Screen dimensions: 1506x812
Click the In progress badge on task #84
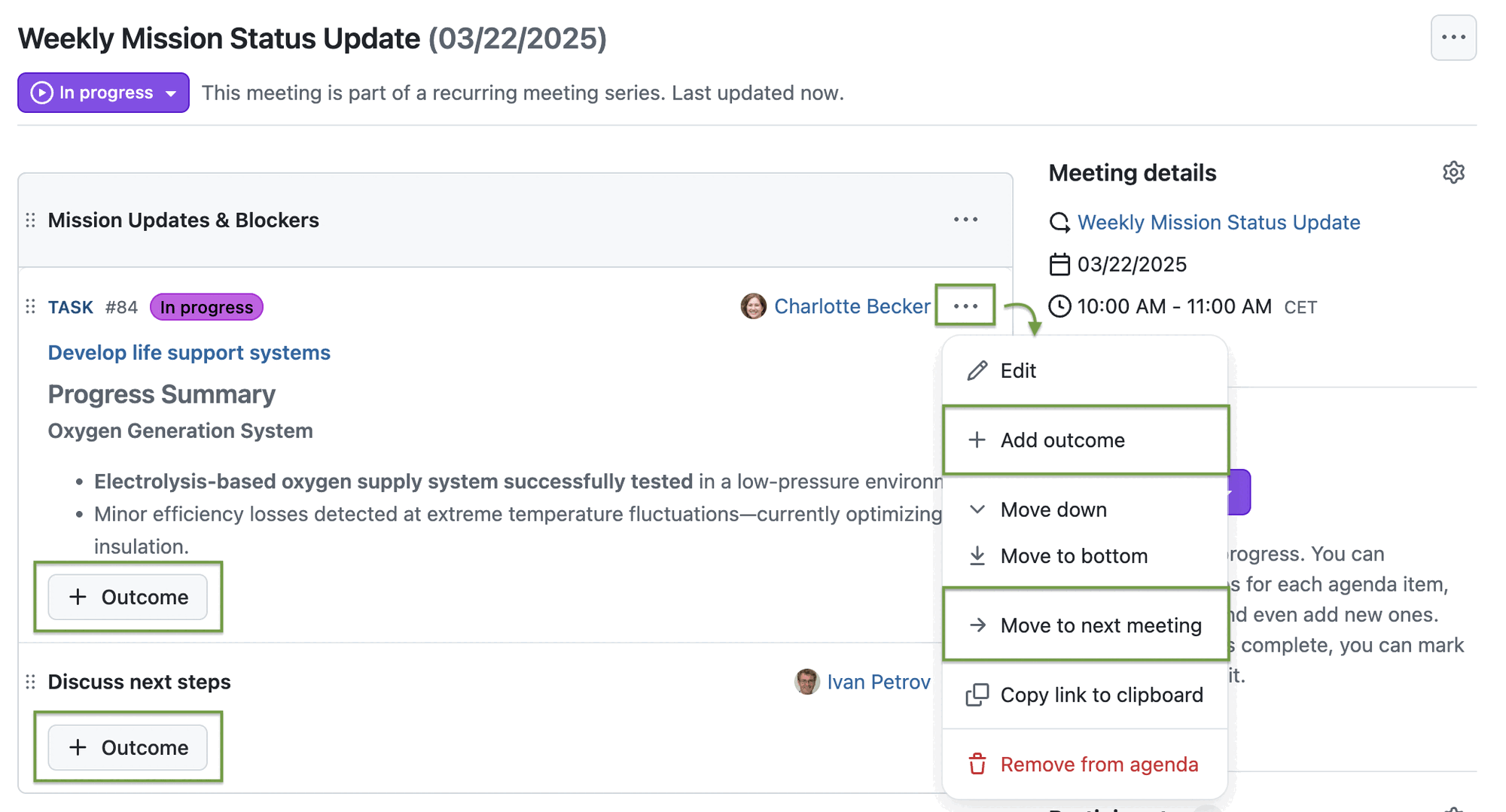pos(206,306)
